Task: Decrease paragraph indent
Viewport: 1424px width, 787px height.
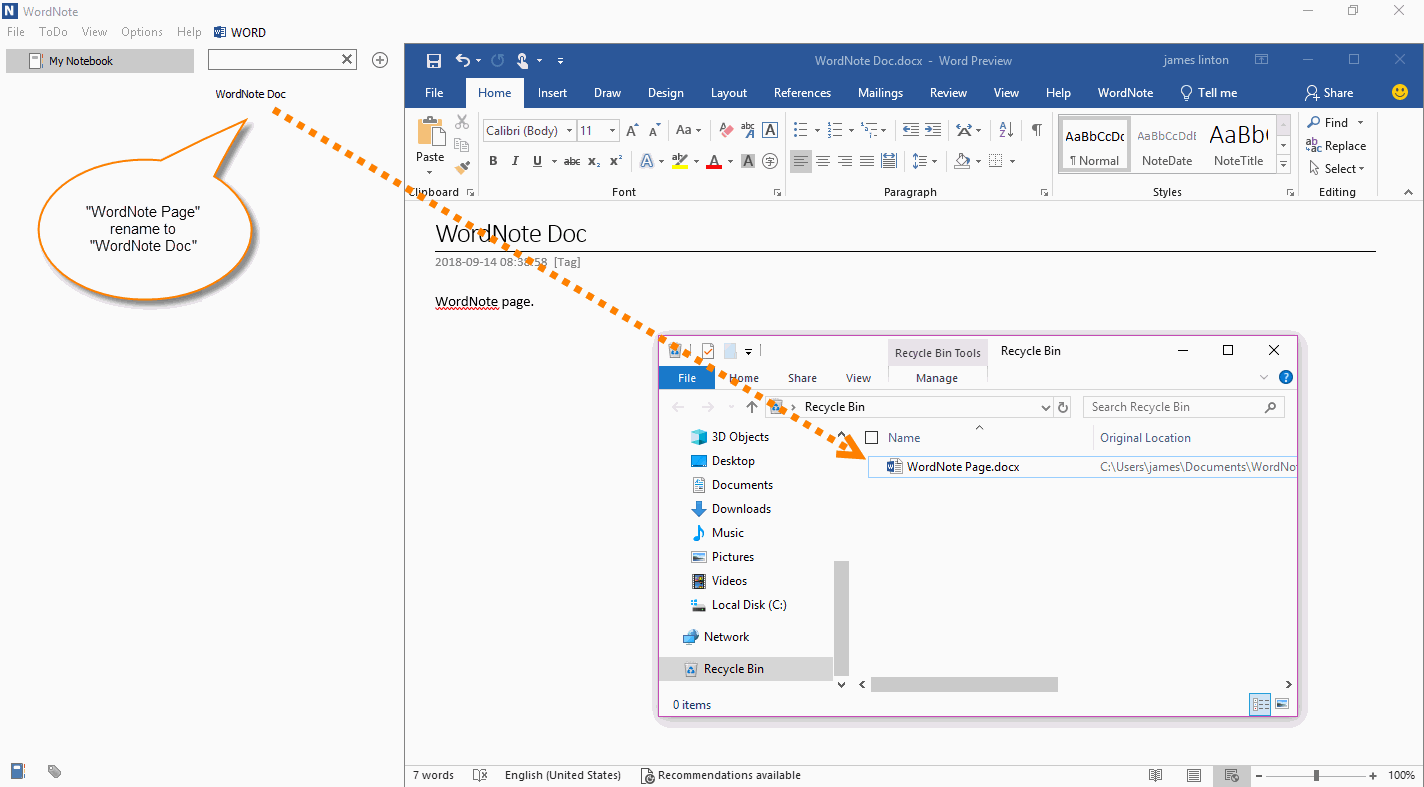Action: tap(910, 130)
